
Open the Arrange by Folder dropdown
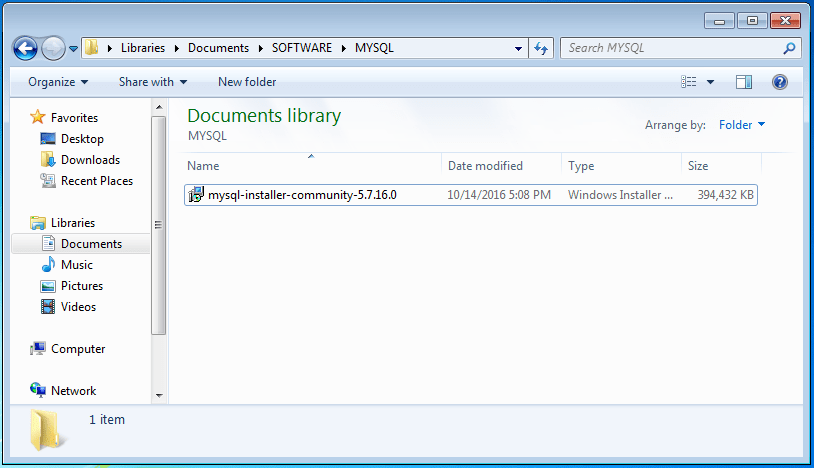coord(742,125)
